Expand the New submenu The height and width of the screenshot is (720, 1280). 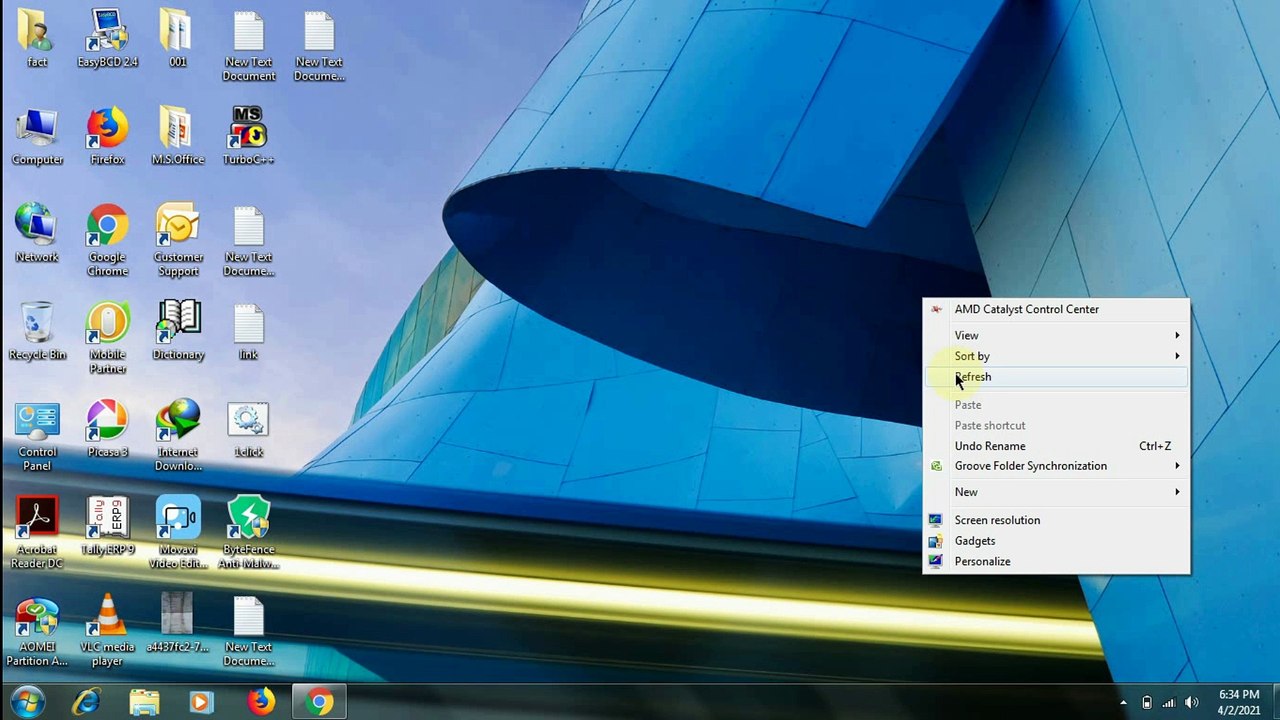point(1056,492)
